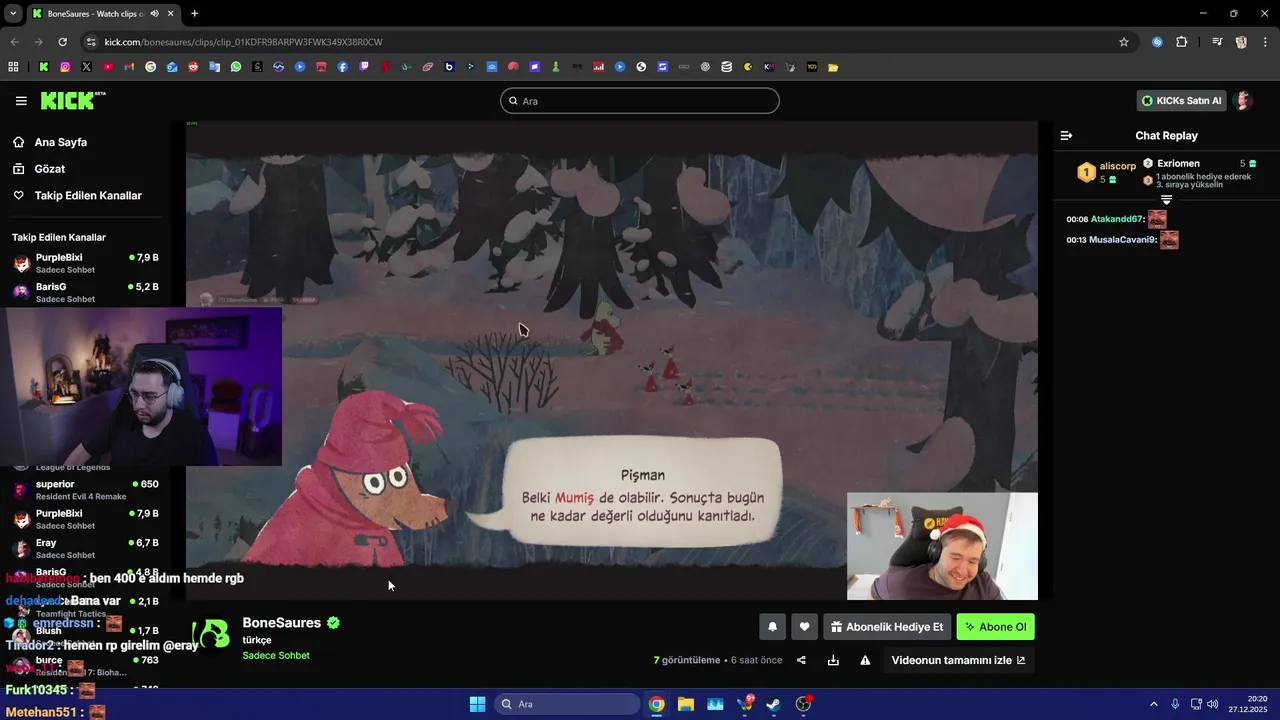This screenshot has width=1280, height=720.
Task: Open the YouTube bookmark
Action: point(108,67)
